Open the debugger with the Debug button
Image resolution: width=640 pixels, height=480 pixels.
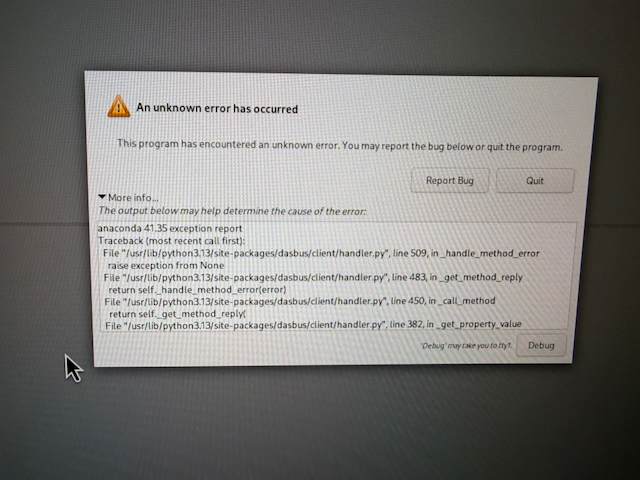point(541,345)
